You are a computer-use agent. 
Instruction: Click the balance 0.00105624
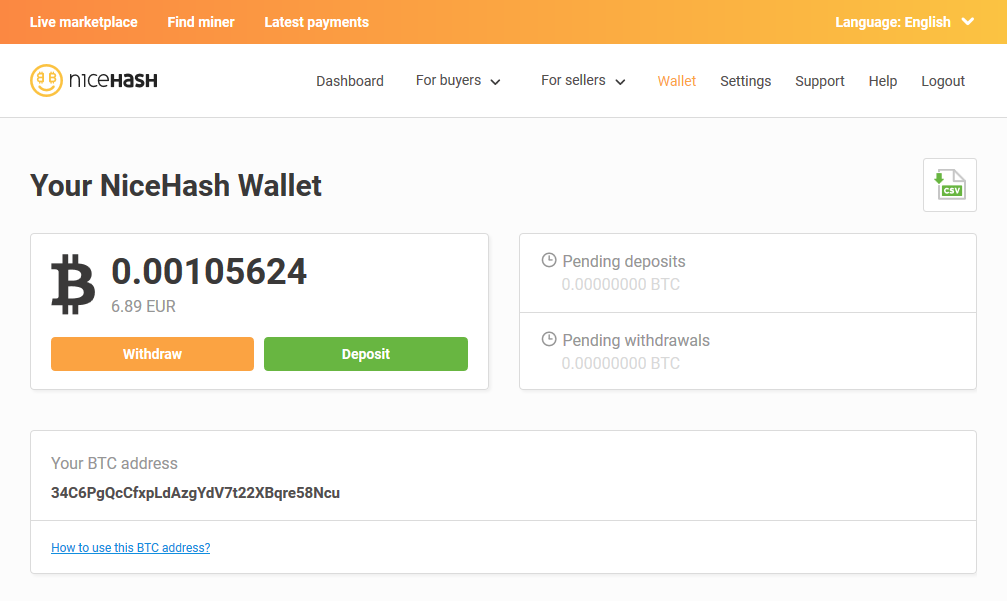click(x=209, y=271)
